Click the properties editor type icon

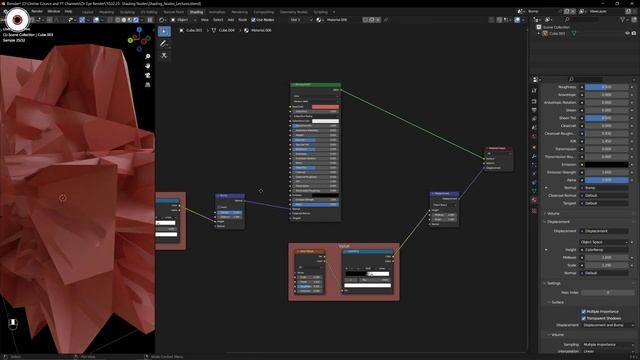coord(536,79)
